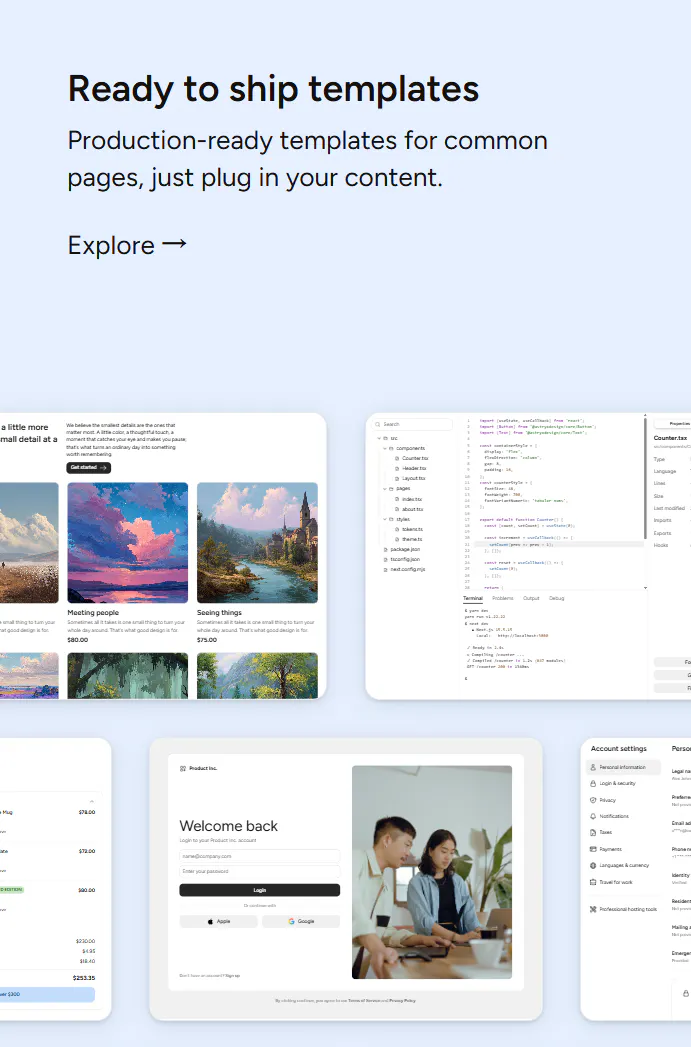Image resolution: width=691 pixels, height=1047 pixels.
Task: Switch to the Output tab
Action: [531, 598]
